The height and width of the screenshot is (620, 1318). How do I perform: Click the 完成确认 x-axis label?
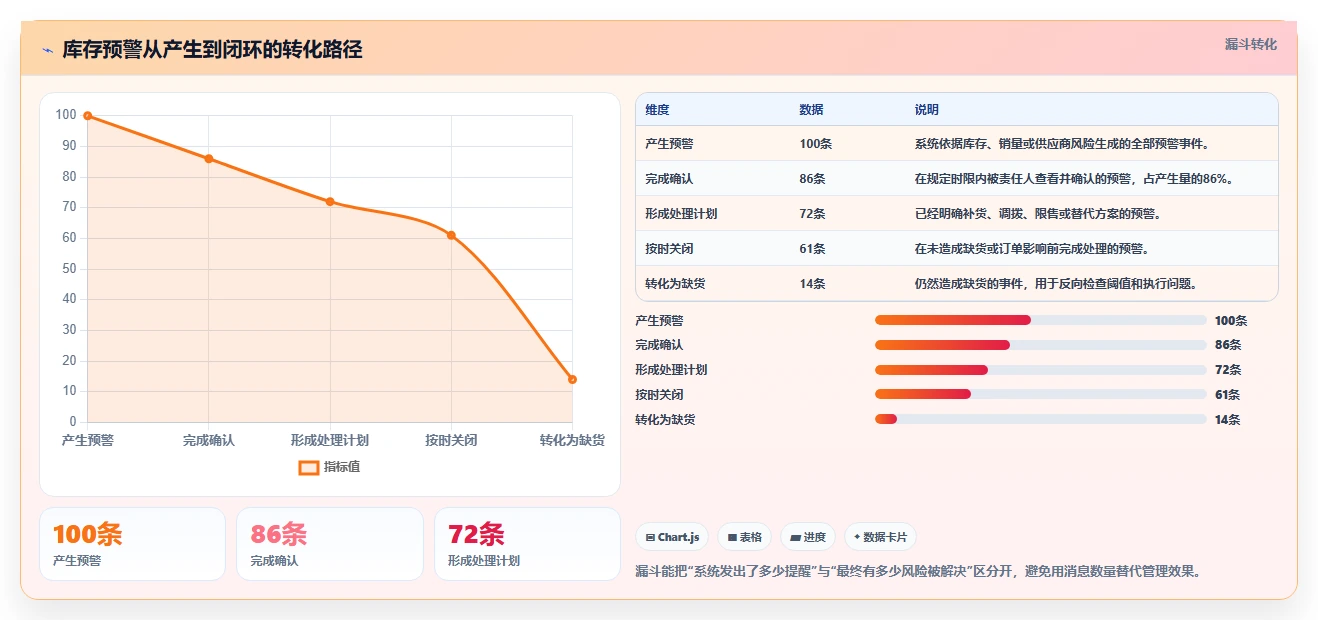pos(209,440)
